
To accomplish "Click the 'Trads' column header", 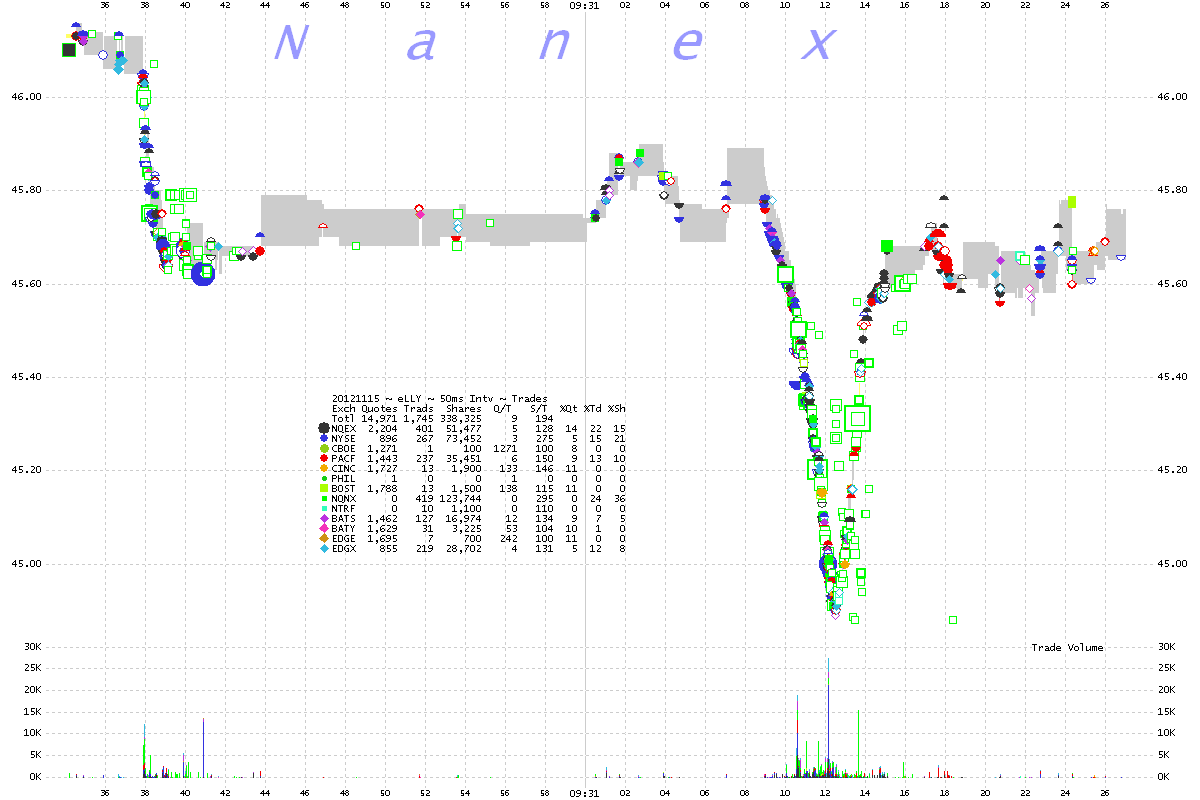I will coord(419,408).
